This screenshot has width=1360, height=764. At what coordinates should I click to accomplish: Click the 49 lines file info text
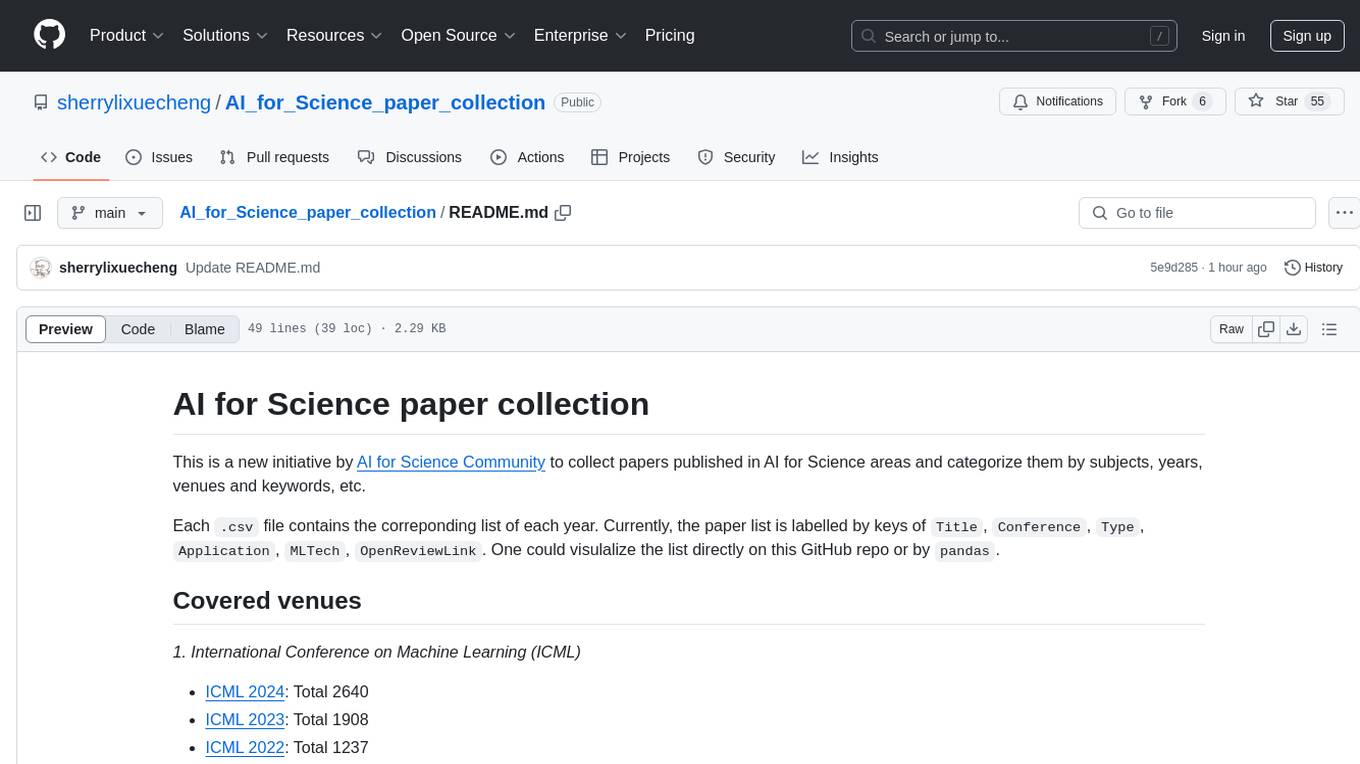(x=346, y=329)
